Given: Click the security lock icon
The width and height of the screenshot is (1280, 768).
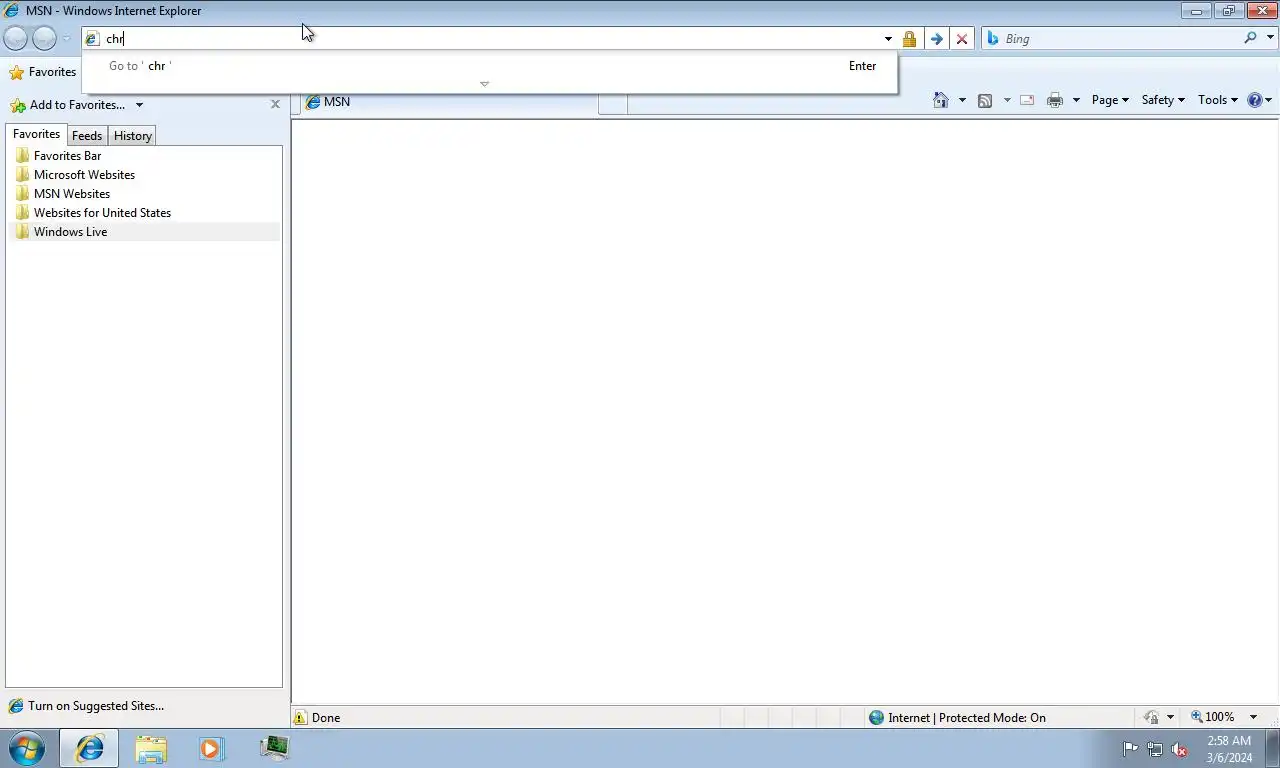Looking at the screenshot, I should pos(909,39).
